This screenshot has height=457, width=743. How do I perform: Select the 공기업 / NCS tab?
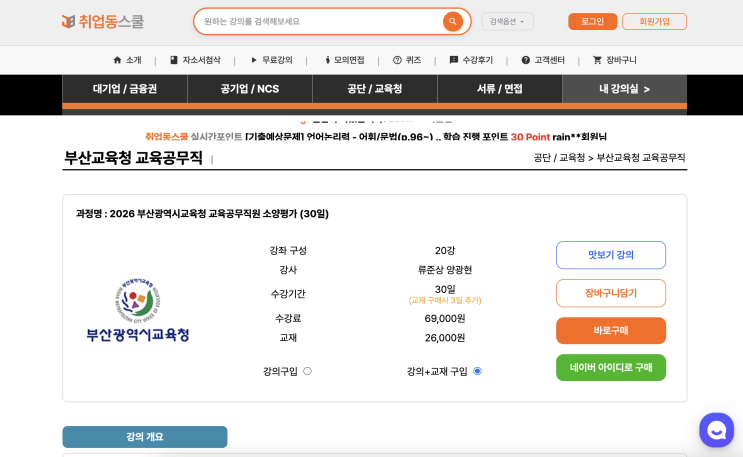[250, 89]
